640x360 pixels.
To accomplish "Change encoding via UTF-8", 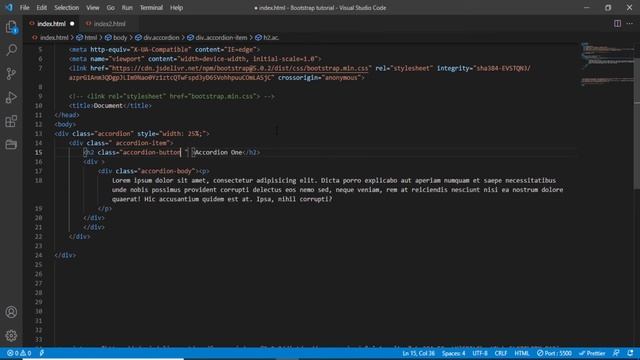I will point(480,353).
